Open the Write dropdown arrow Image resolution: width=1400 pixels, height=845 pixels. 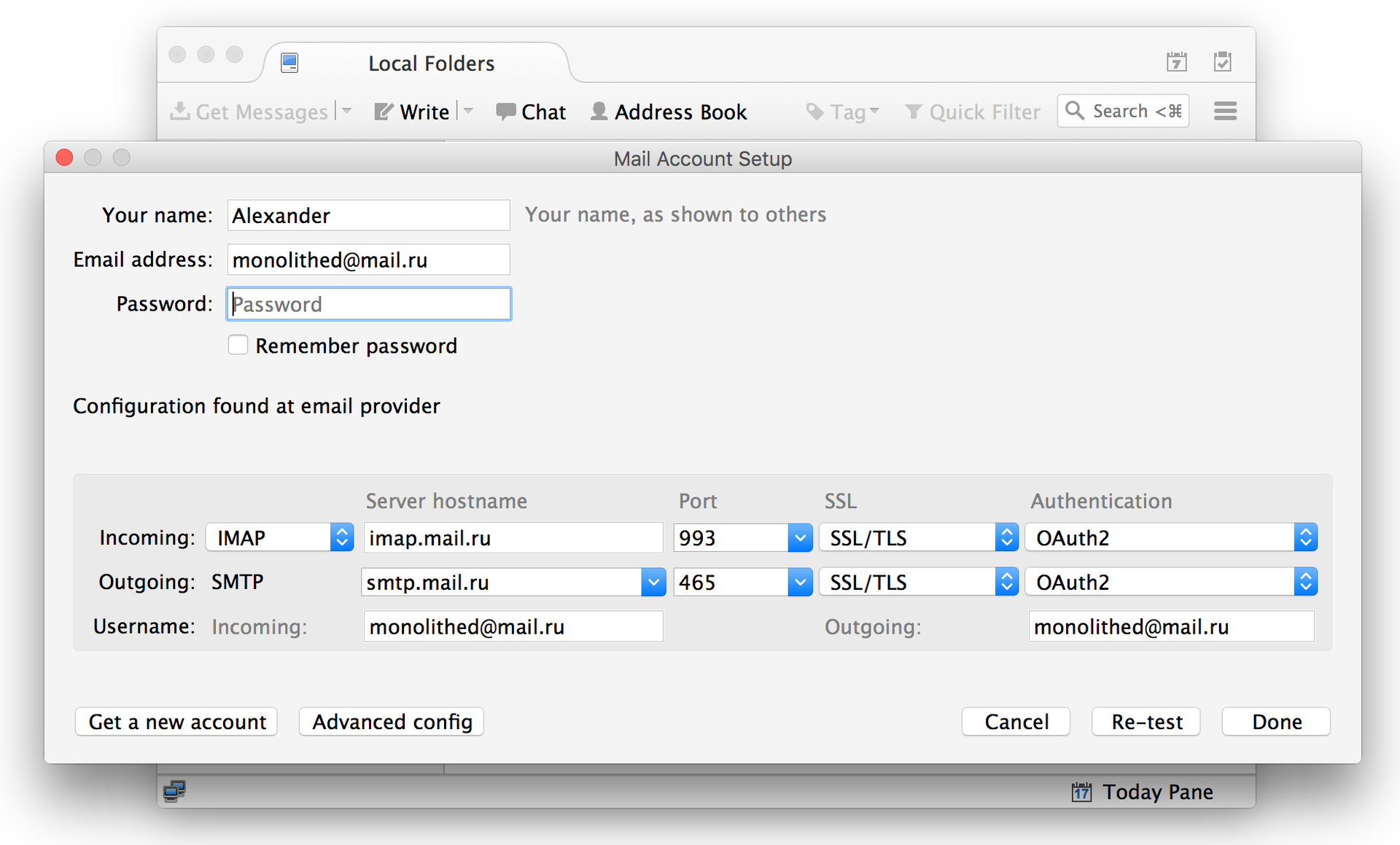[469, 111]
